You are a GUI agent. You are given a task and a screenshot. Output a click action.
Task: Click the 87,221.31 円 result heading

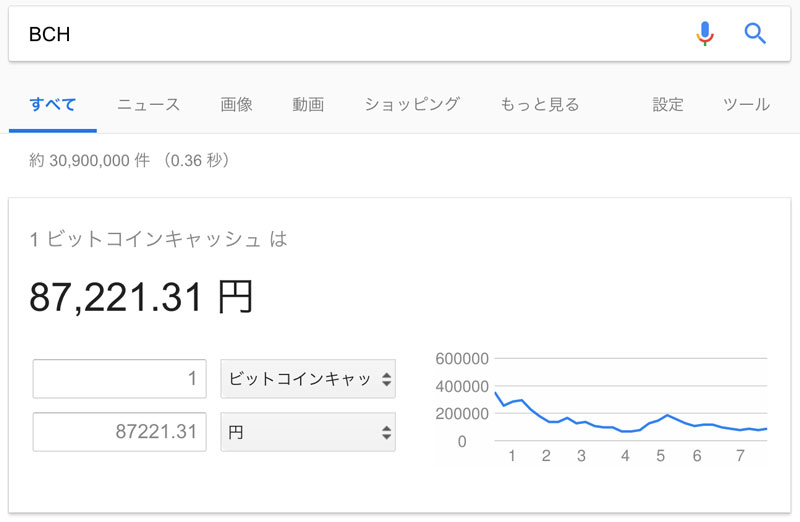coord(141,297)
